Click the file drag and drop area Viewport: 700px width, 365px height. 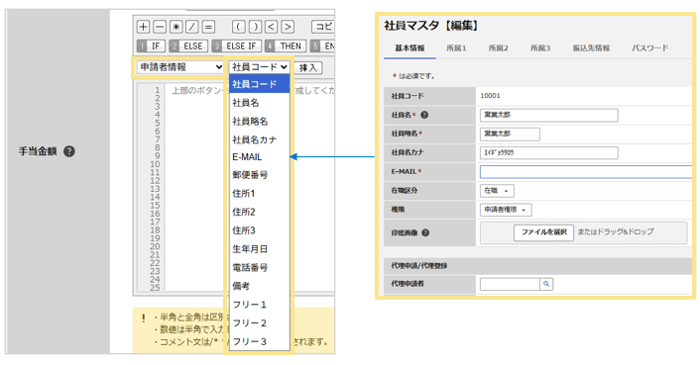pos(584,232)
